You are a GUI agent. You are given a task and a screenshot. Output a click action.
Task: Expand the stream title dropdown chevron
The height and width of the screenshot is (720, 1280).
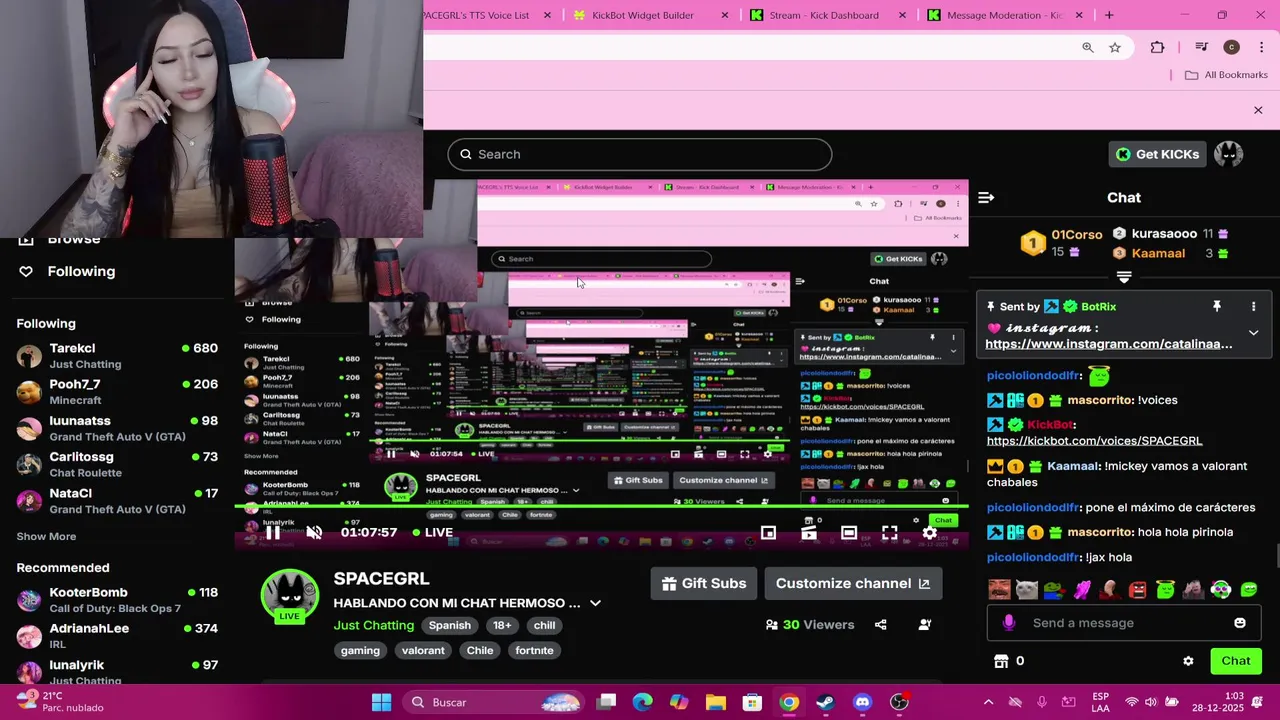pos(595,603)
